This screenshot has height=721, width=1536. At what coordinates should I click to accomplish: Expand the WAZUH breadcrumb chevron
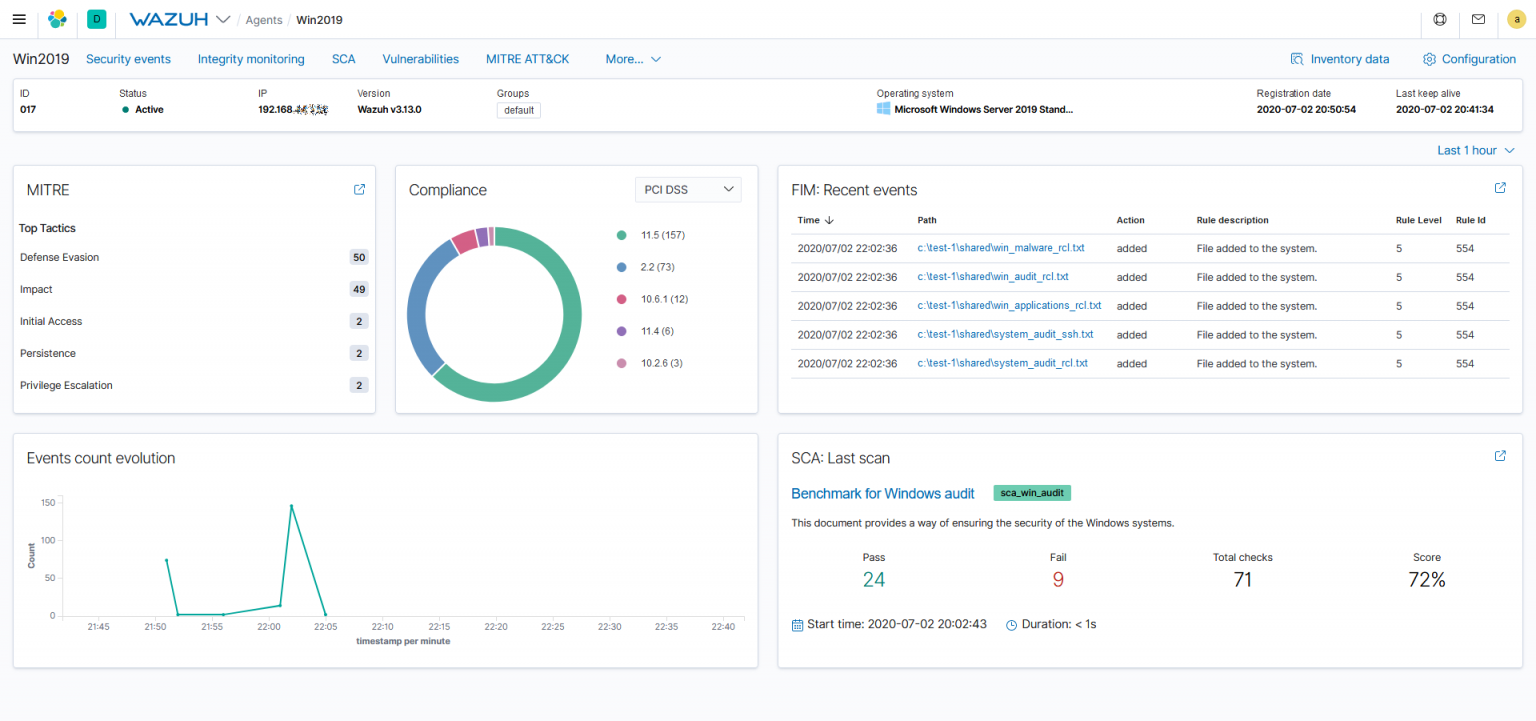[222, 19]
